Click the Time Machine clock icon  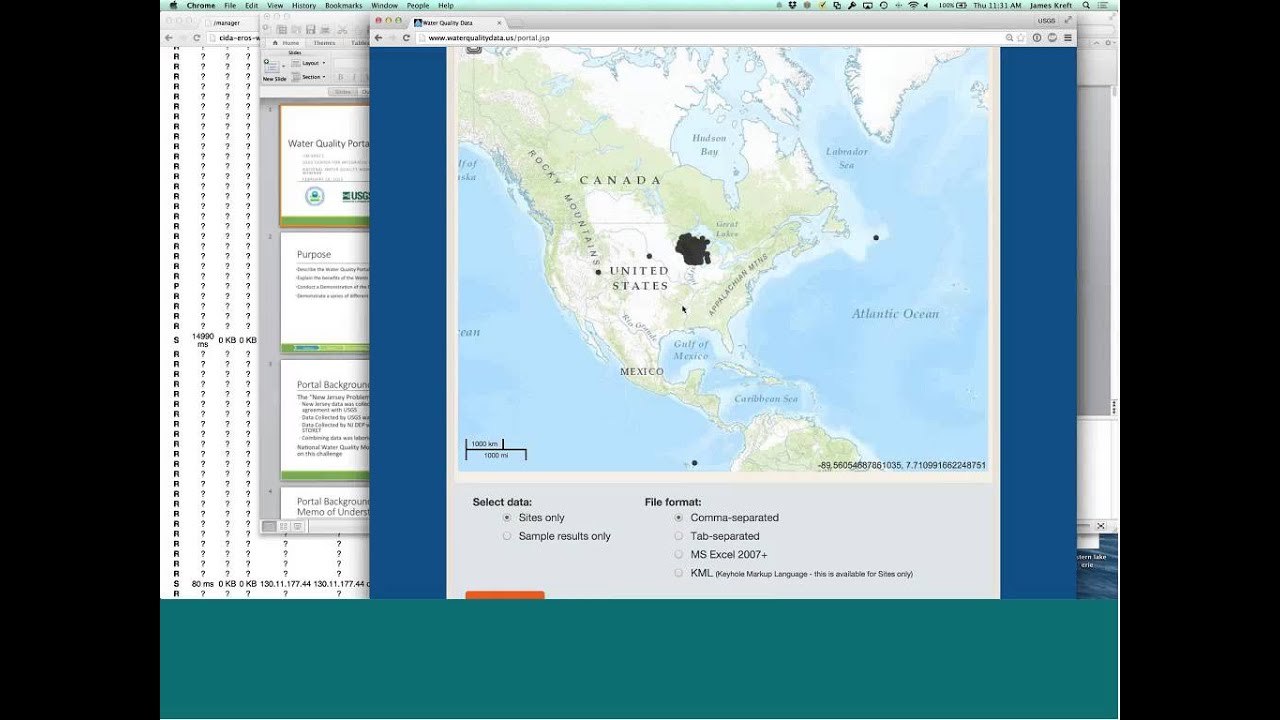pos(883,5)
